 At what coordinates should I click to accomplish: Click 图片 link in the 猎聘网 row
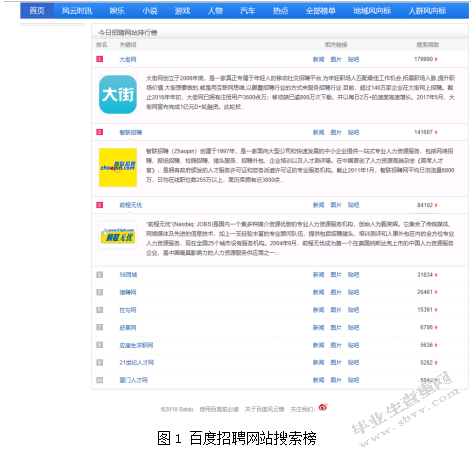336,292
